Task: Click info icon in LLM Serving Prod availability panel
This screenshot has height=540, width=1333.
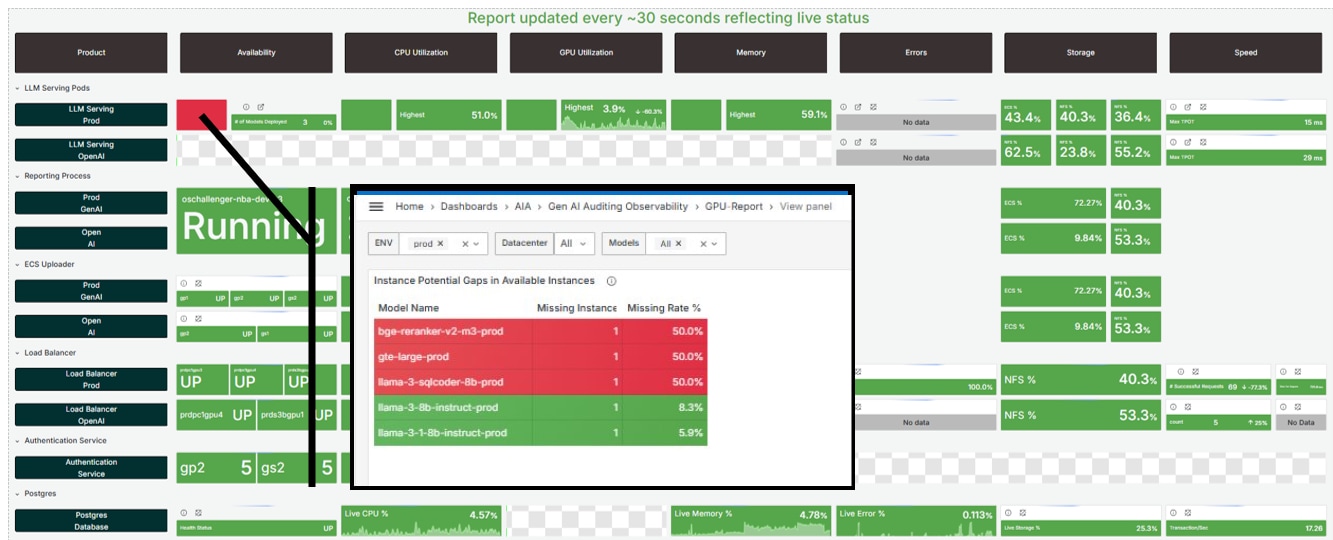Action: (x=246, y=107)
